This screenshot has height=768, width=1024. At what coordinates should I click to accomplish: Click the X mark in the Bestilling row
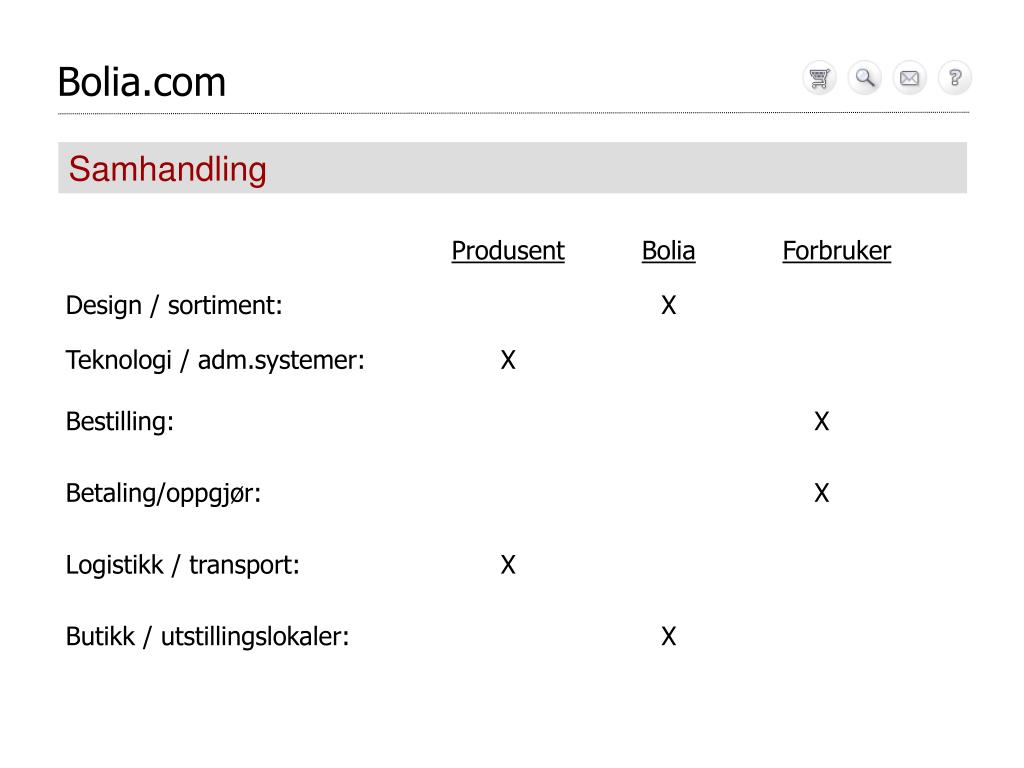pos(822,421)
